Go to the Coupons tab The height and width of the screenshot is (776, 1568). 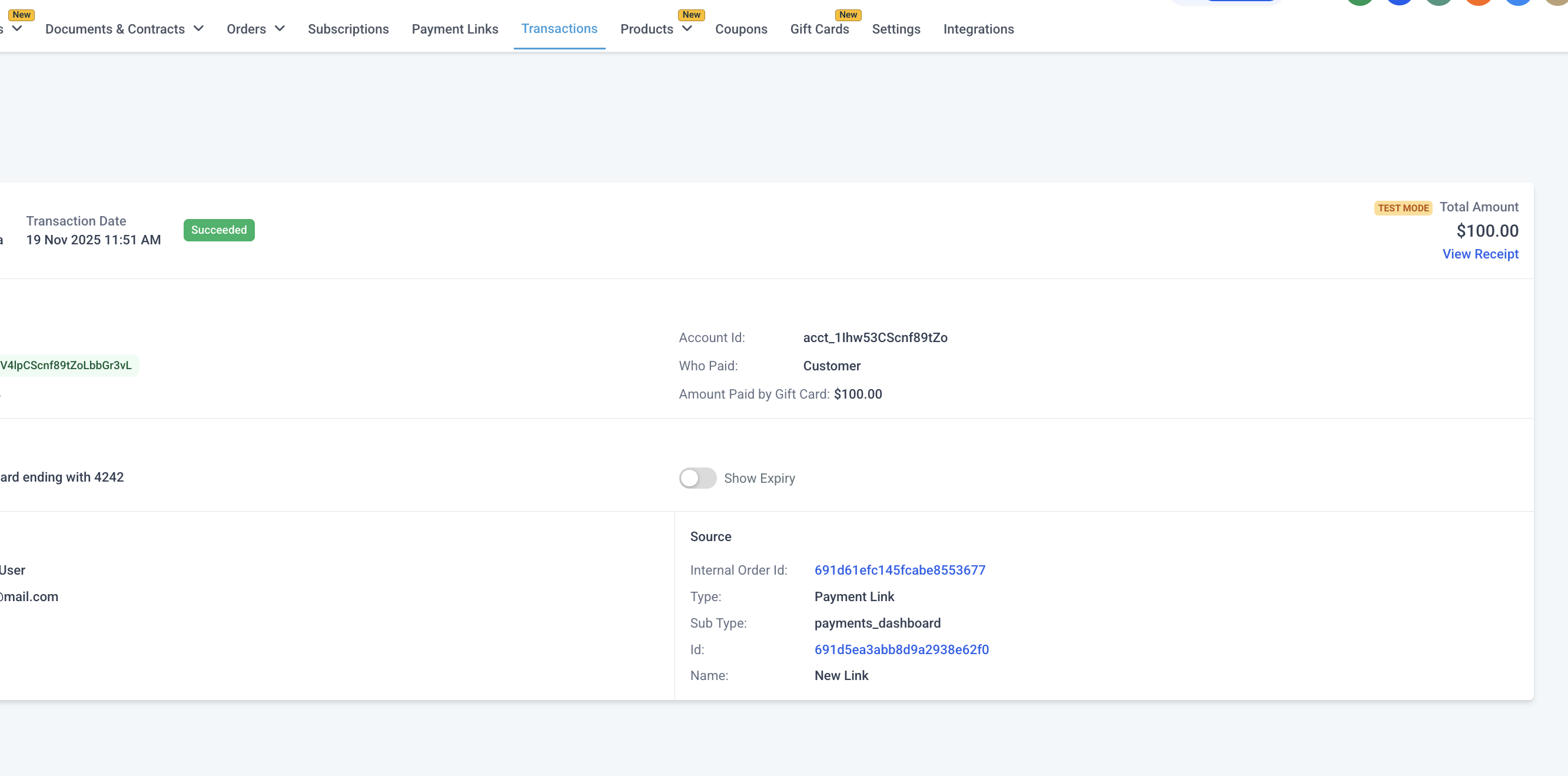click(x=741, y=29)
